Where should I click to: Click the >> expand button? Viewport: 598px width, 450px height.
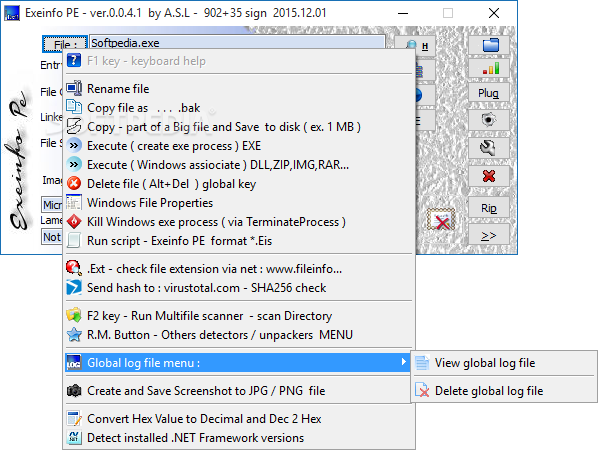coord(489,236)
